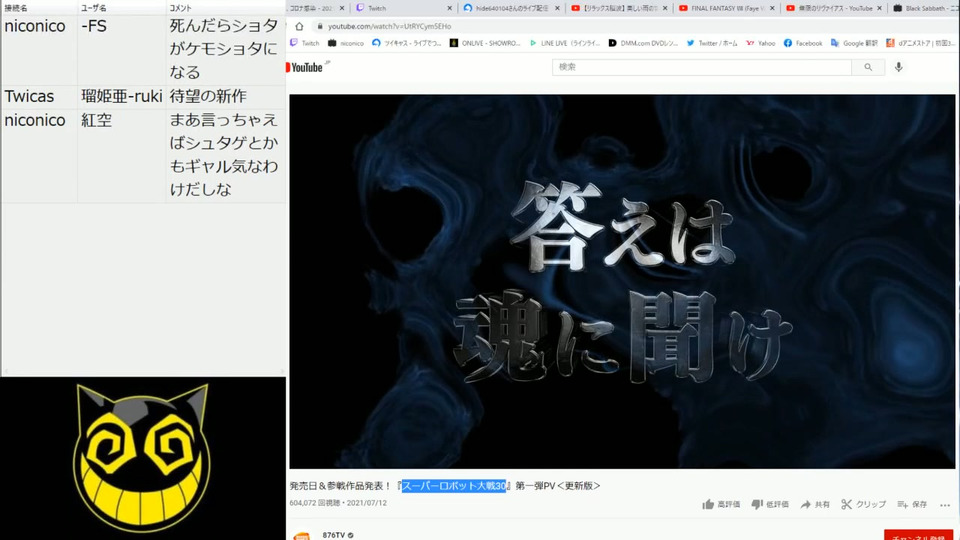Select the 死んだらショタがケモショタになる comment
Screen dimensions: 960x540
(x=225, y=50)
